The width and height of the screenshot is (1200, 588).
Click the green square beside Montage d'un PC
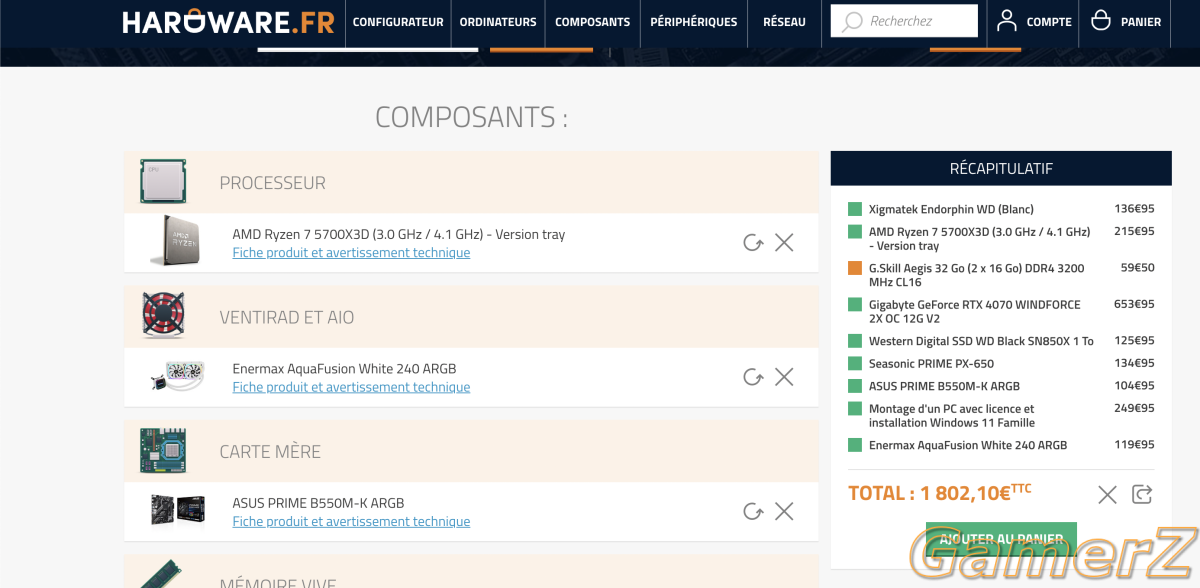point(855,408)
